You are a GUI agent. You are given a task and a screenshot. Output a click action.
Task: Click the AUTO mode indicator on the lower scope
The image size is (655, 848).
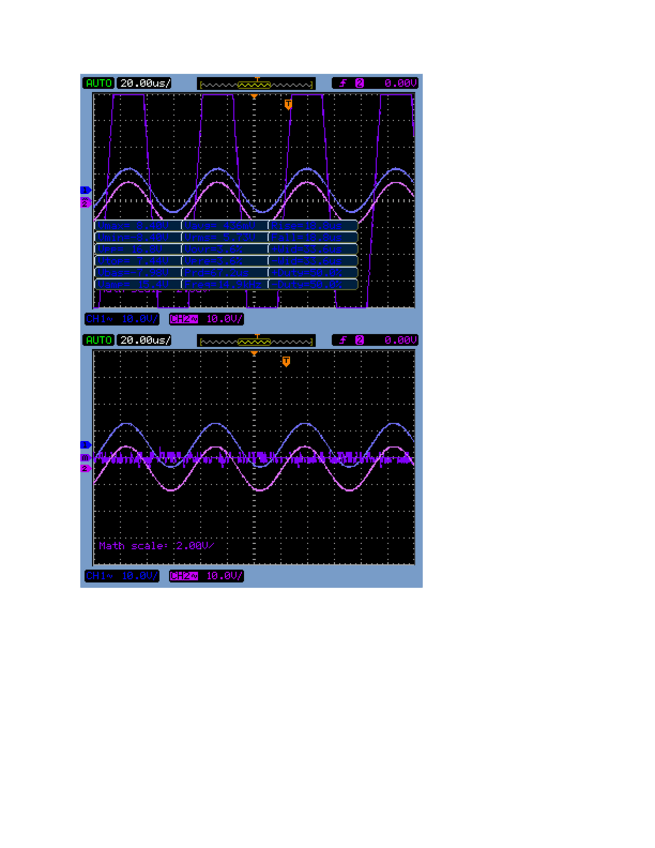click(98, 340)
